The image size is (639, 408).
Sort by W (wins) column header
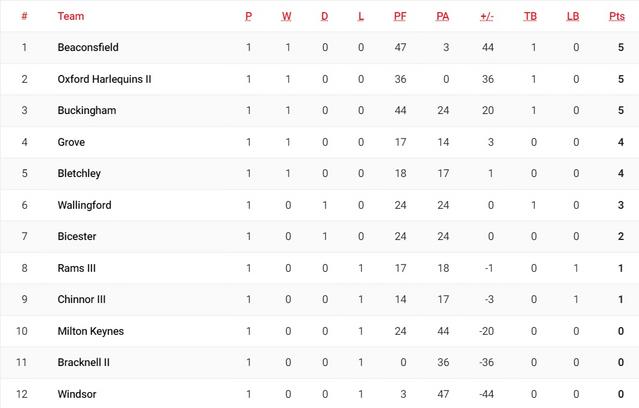coord(287,16)
